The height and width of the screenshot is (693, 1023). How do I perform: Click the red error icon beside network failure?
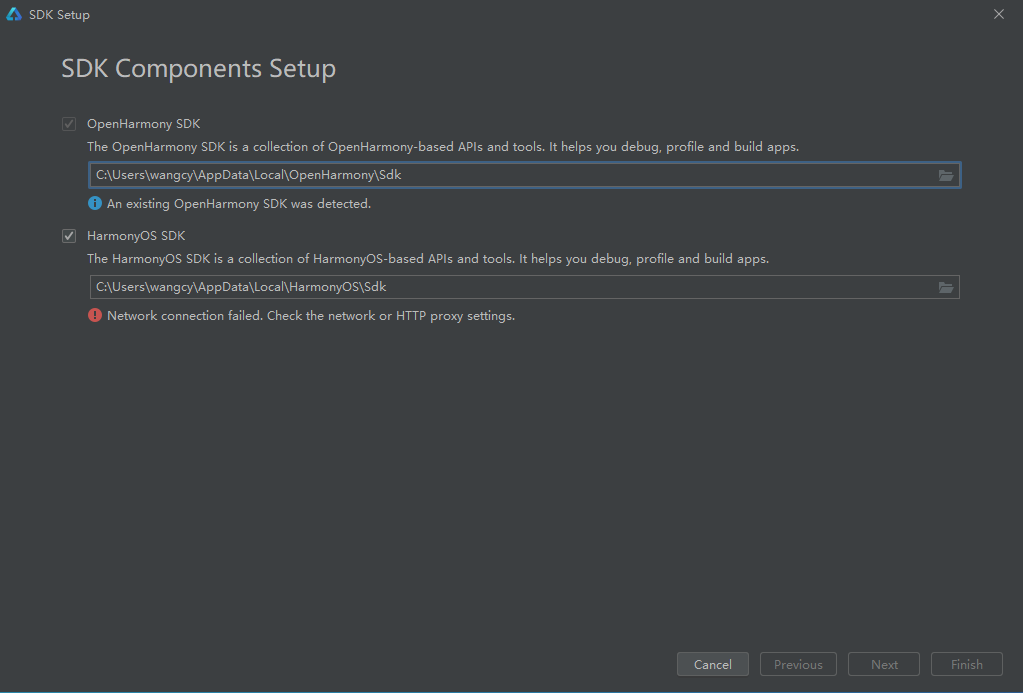[x=95, y=316]
